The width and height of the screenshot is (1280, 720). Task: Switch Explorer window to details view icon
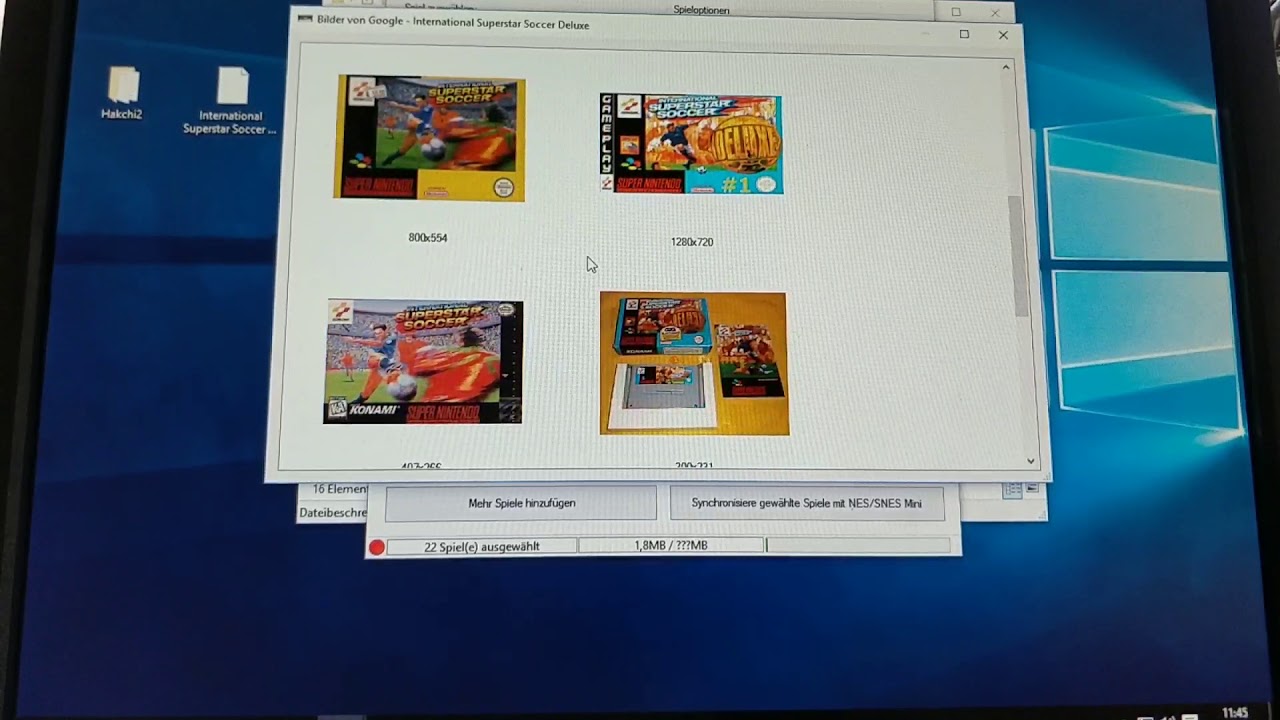[1012, 489]
